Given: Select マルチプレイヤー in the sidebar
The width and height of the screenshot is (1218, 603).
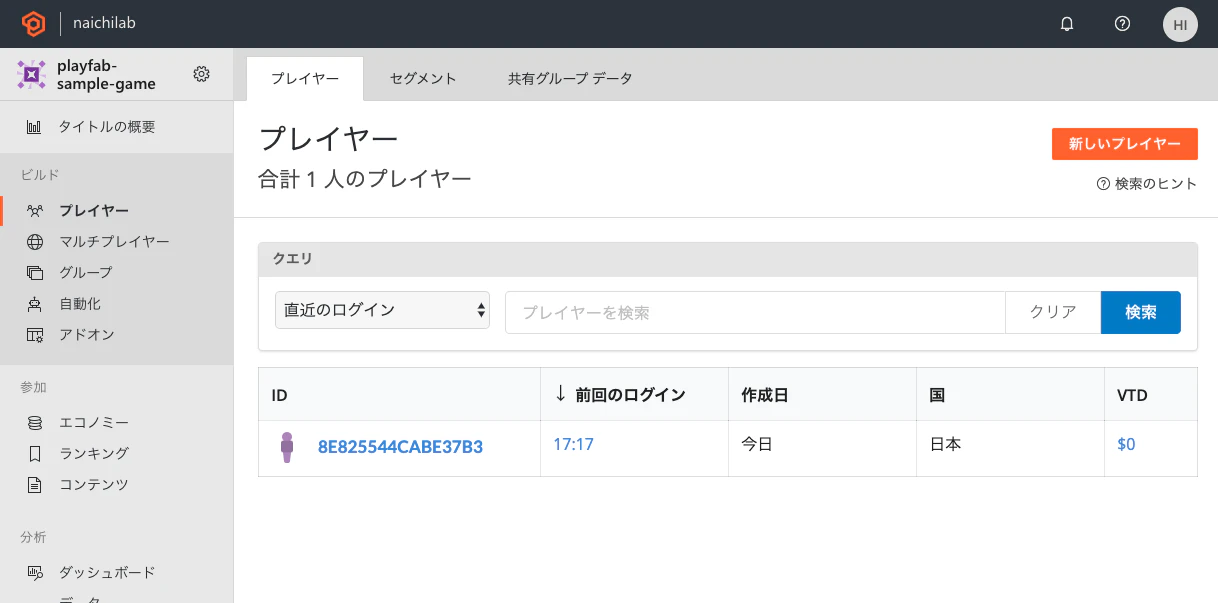Looking at the screenshot, I should click(116, 242).
